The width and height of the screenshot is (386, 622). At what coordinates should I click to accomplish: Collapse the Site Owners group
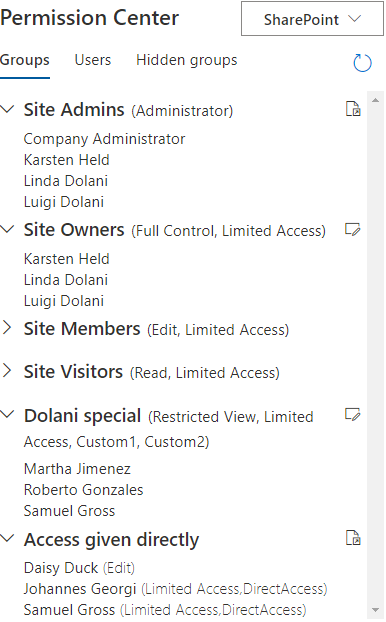tap(7, 229)
